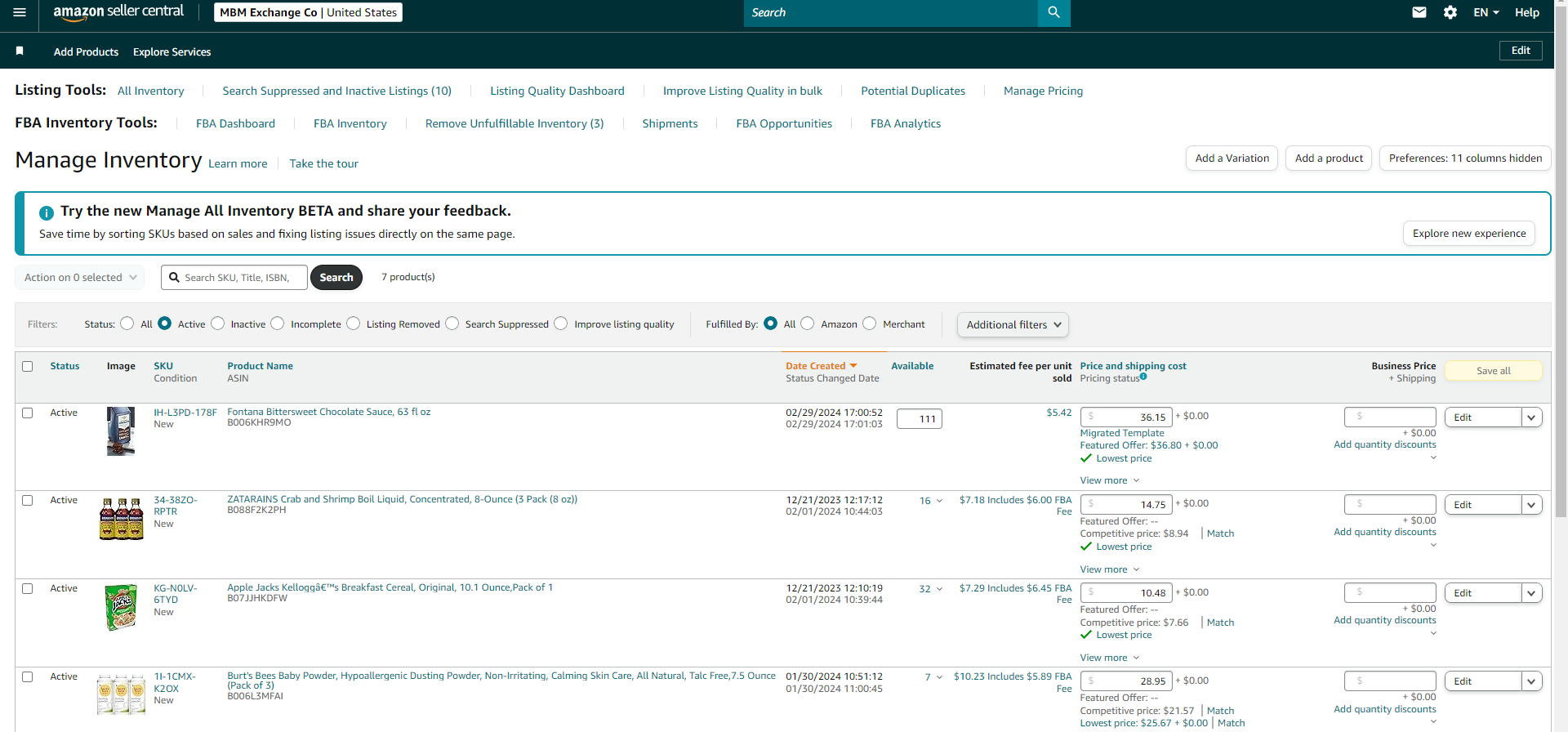Click the Add a Variation button

point(1232,158)
